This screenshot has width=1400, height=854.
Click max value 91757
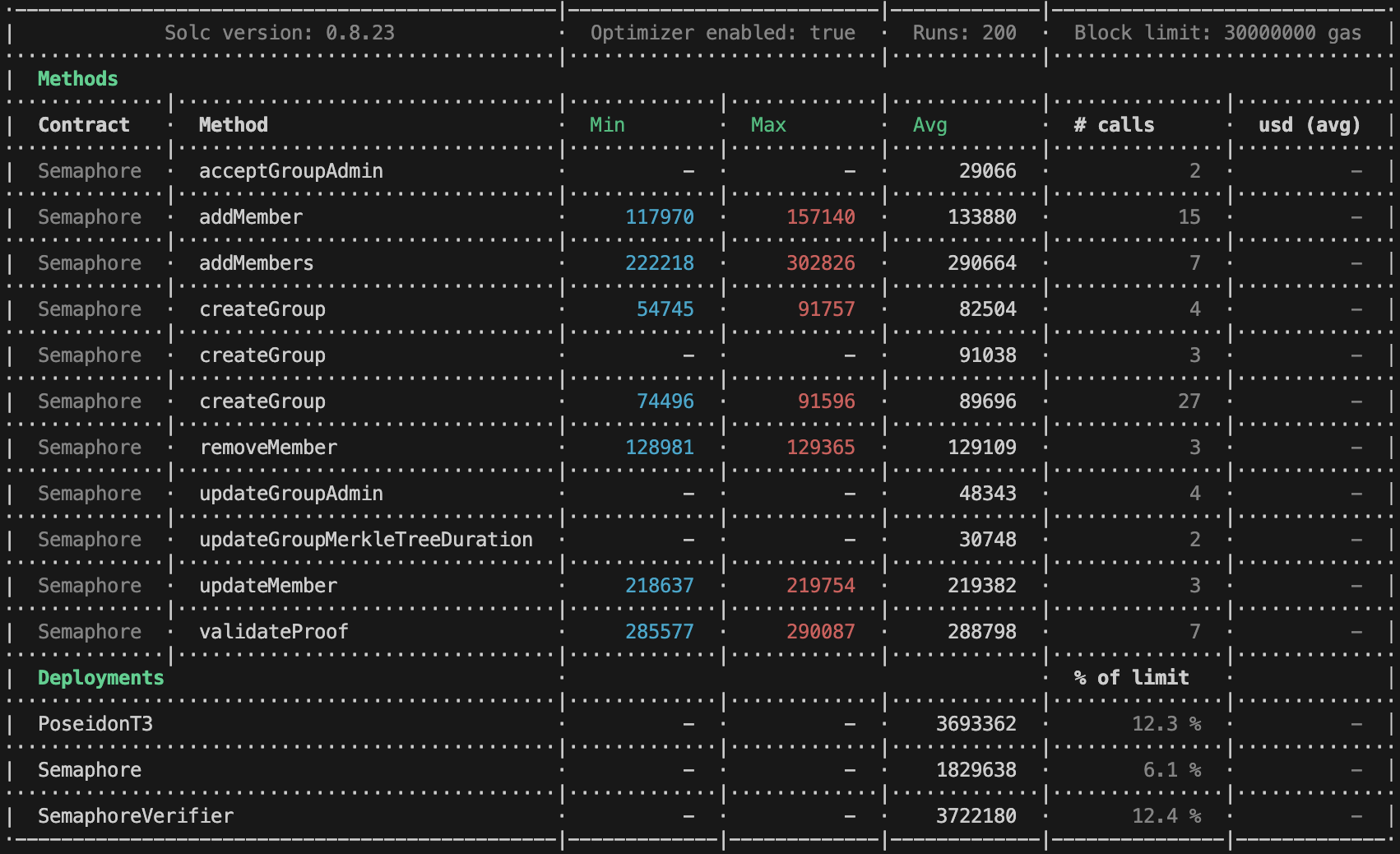pos(827,309)
